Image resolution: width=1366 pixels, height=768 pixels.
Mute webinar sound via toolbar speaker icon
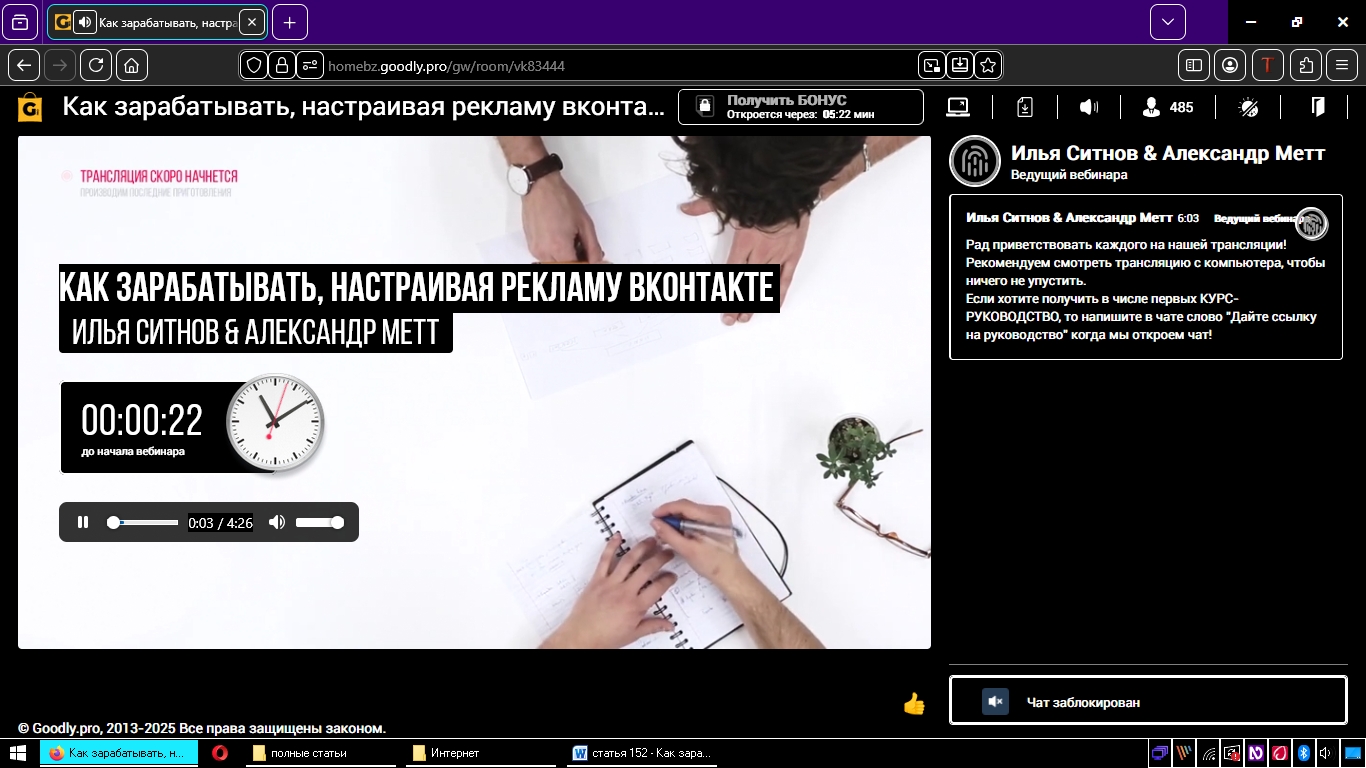point(1089,106)
